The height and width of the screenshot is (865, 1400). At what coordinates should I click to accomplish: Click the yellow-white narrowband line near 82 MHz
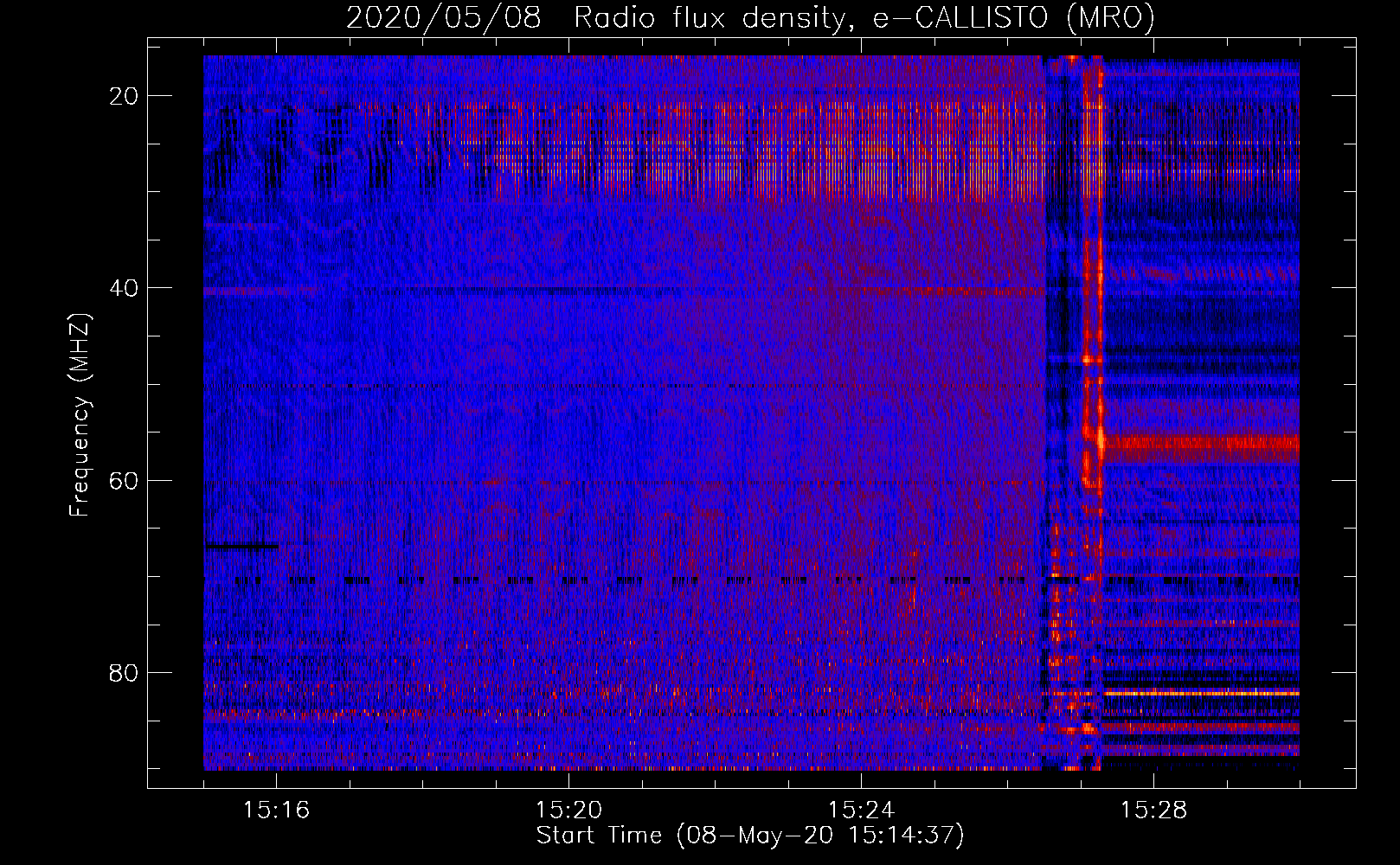pos(1203,693)
